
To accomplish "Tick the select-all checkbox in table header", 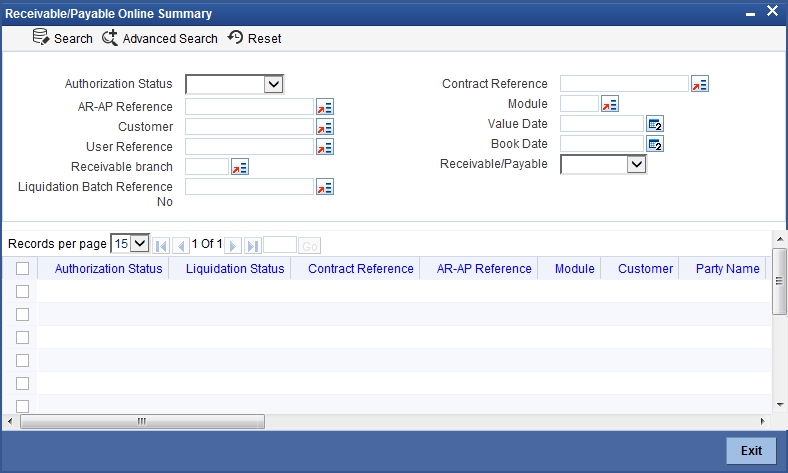I will [23, 268].
